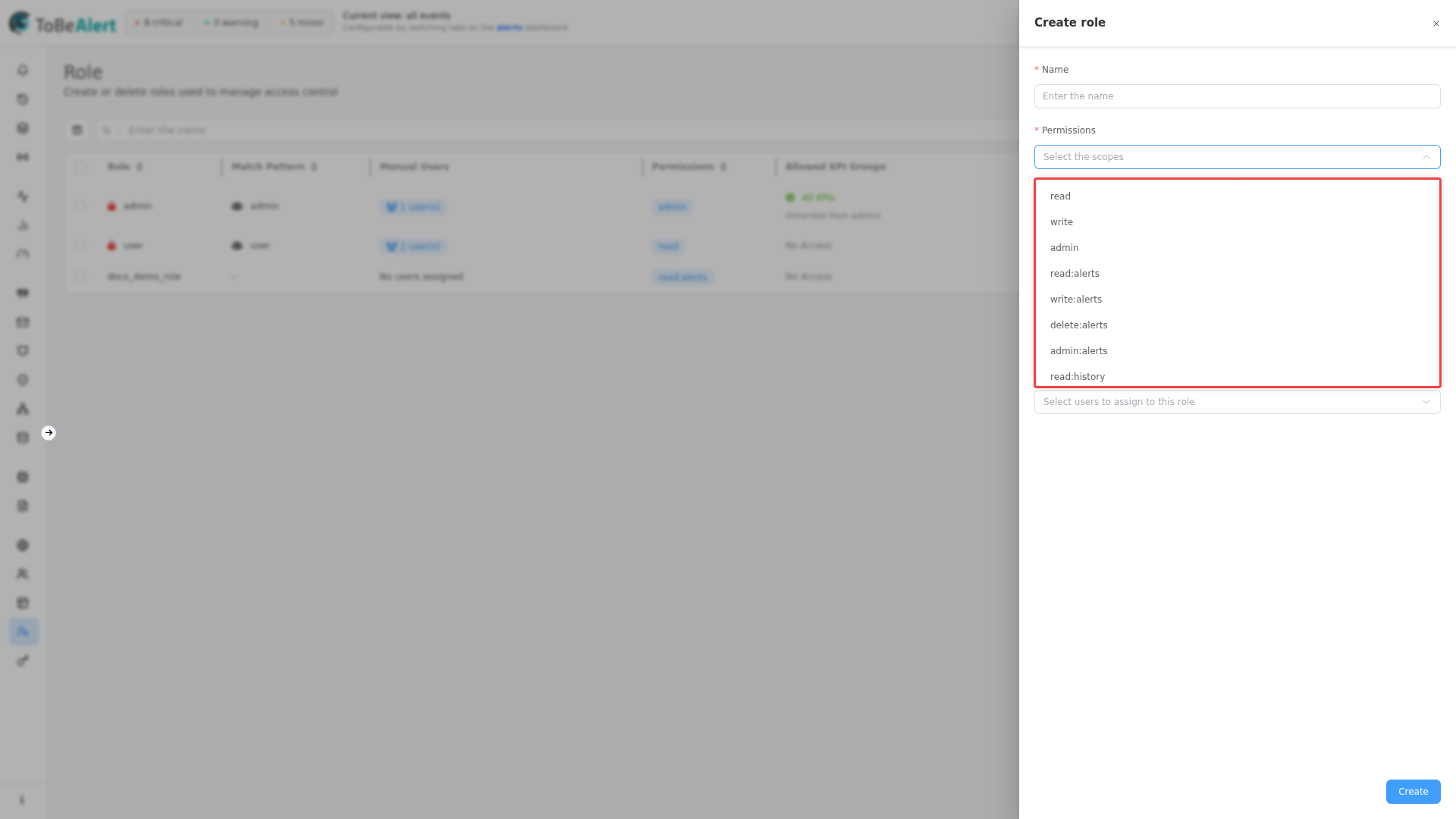Click the table columns icon beside search
This screenshot has height=819, width=1456.
pyautogui.click(x=77, y=130)
